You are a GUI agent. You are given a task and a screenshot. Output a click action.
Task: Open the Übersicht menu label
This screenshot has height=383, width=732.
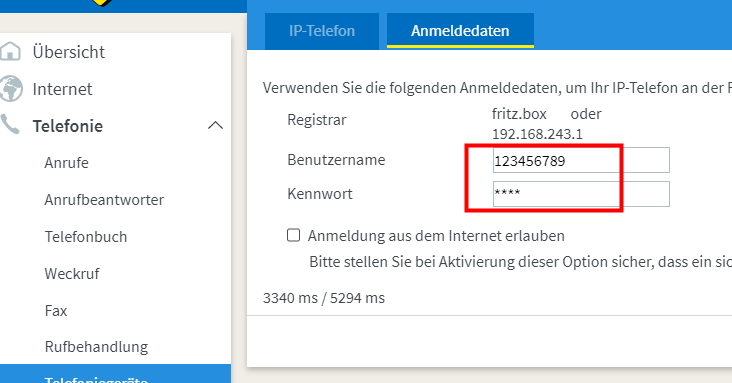click(x=69, y=52)
